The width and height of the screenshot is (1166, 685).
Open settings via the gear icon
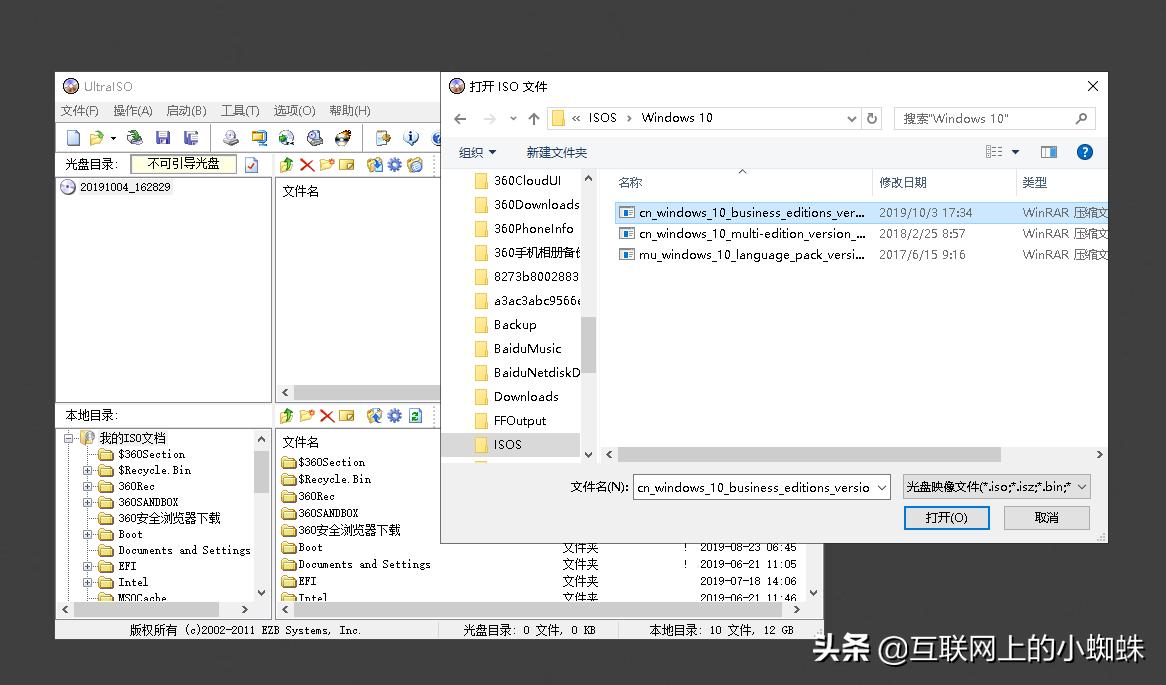click(x=393, y=164)
